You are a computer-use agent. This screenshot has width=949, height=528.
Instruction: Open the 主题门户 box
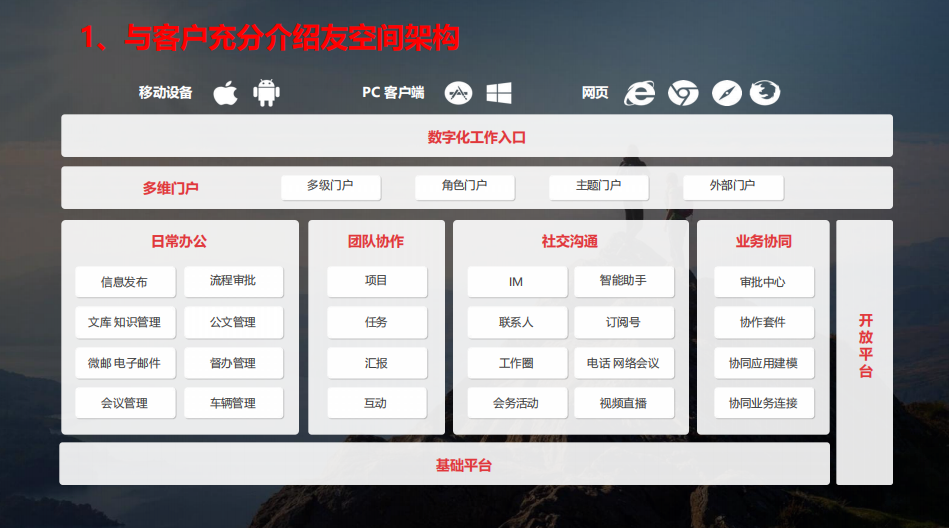tap(599, 186)
